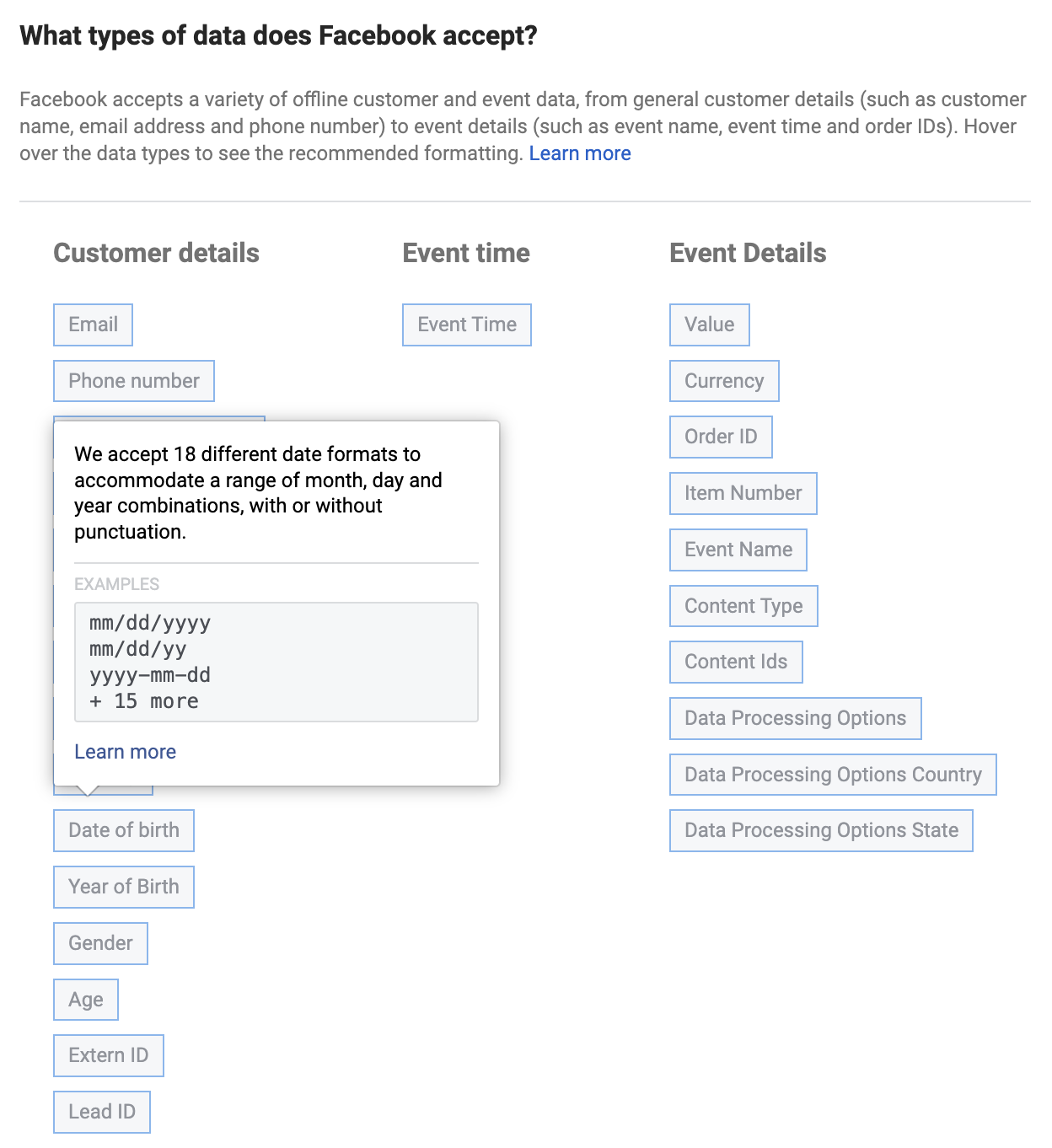
Task: Choose the Extern ID tag
Action: 109,1055
